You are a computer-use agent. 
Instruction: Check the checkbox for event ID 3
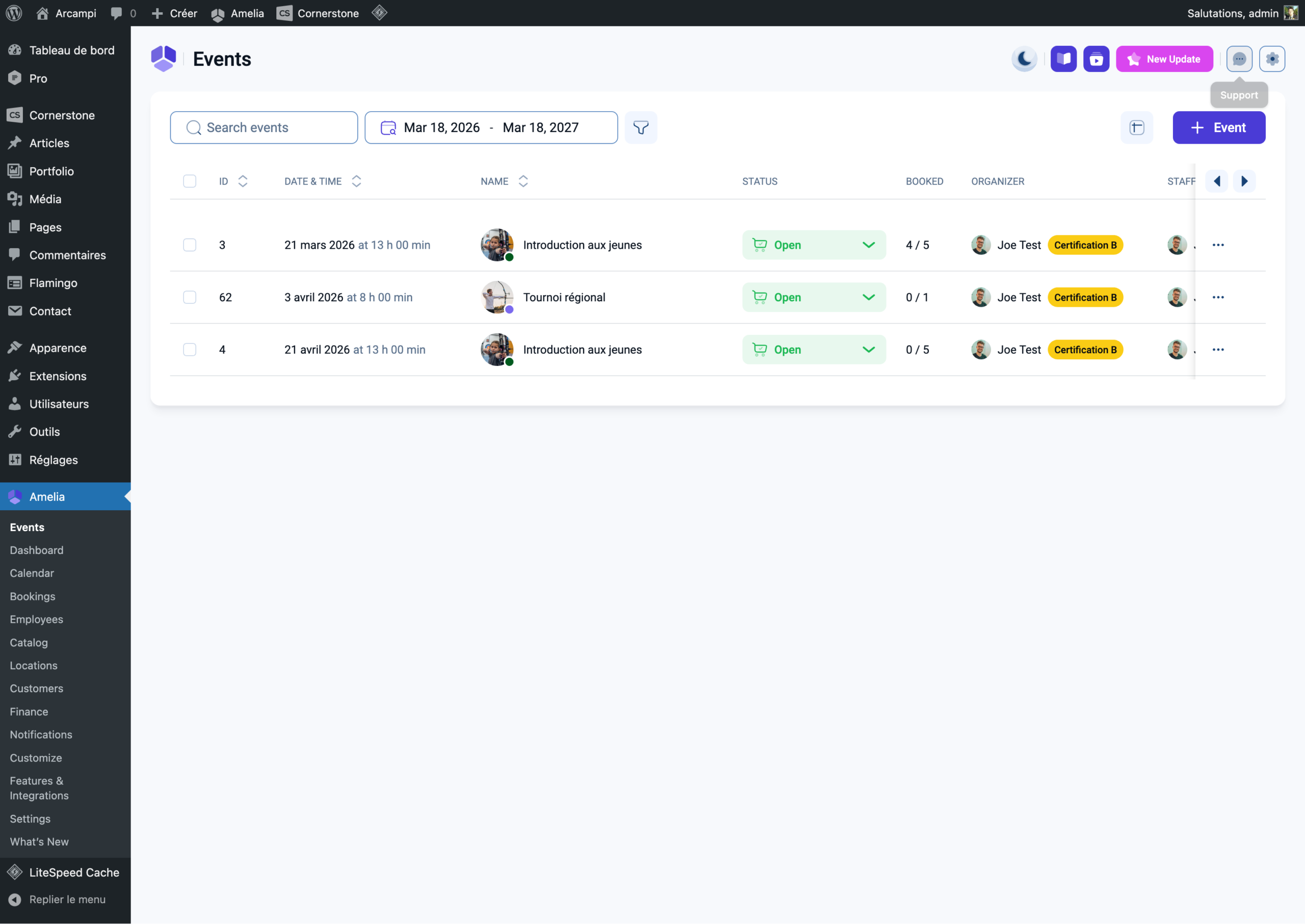coord(190,245)
